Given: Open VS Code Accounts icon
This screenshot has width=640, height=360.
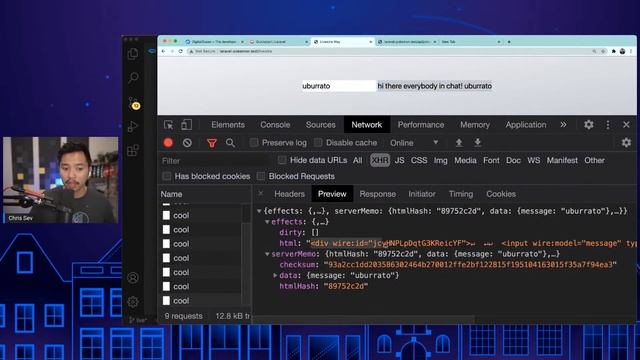Looking at the screenshot, I should (133, 278).
